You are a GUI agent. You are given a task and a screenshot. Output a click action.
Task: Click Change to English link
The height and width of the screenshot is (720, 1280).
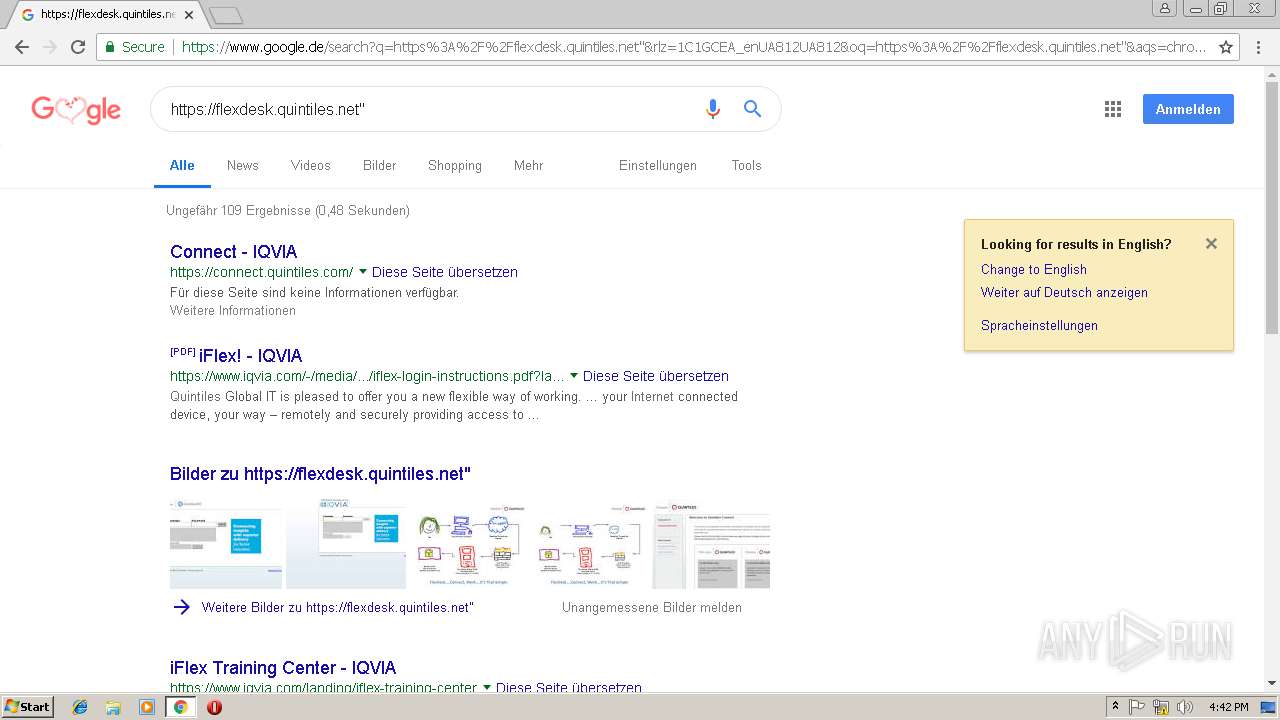pos(1034,269)
